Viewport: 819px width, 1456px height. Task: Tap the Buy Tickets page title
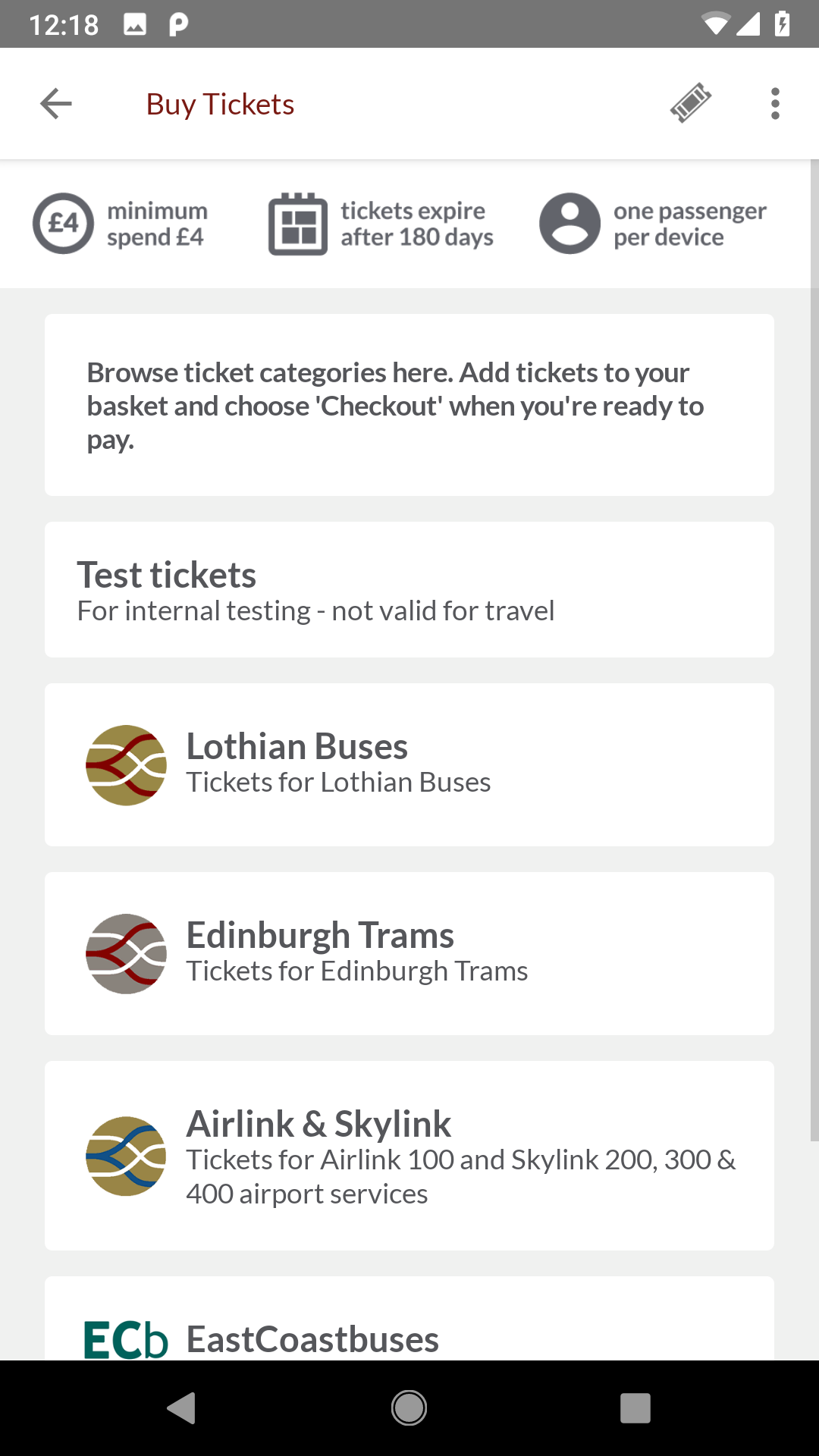coord(220,105)
